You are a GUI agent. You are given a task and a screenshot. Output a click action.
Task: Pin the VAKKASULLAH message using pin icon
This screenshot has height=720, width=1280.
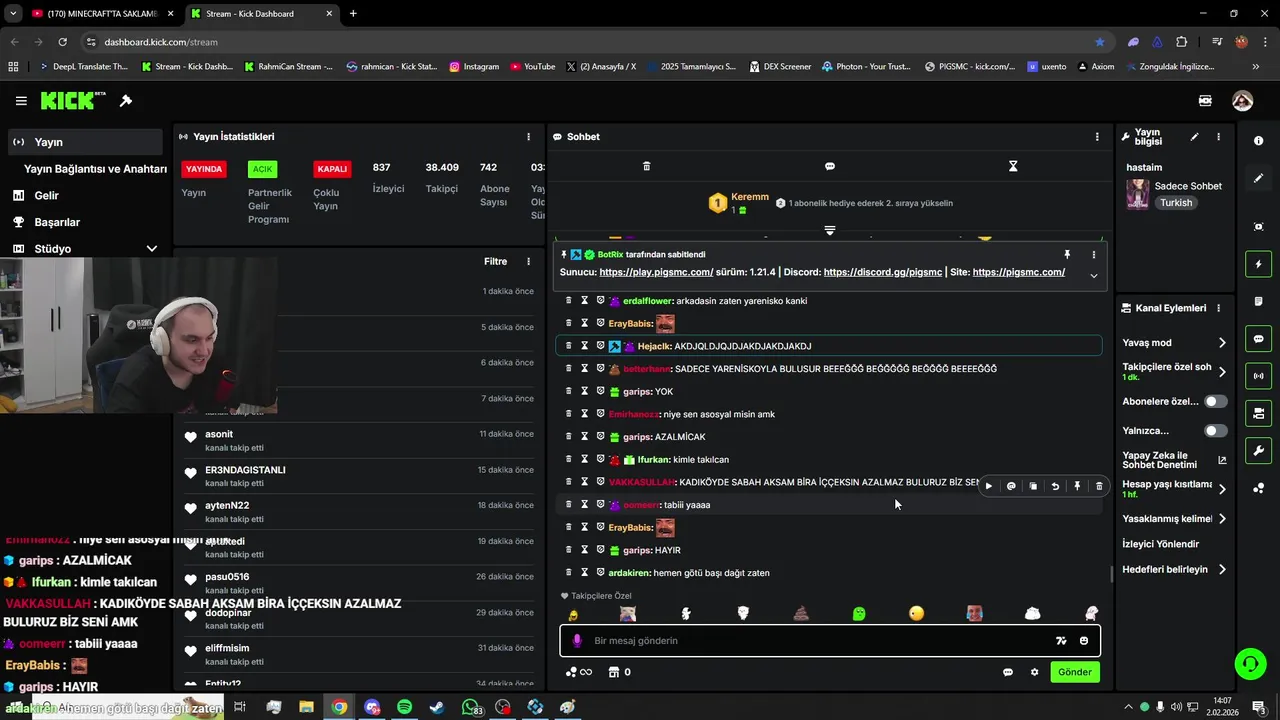[x=1077, y=486]
